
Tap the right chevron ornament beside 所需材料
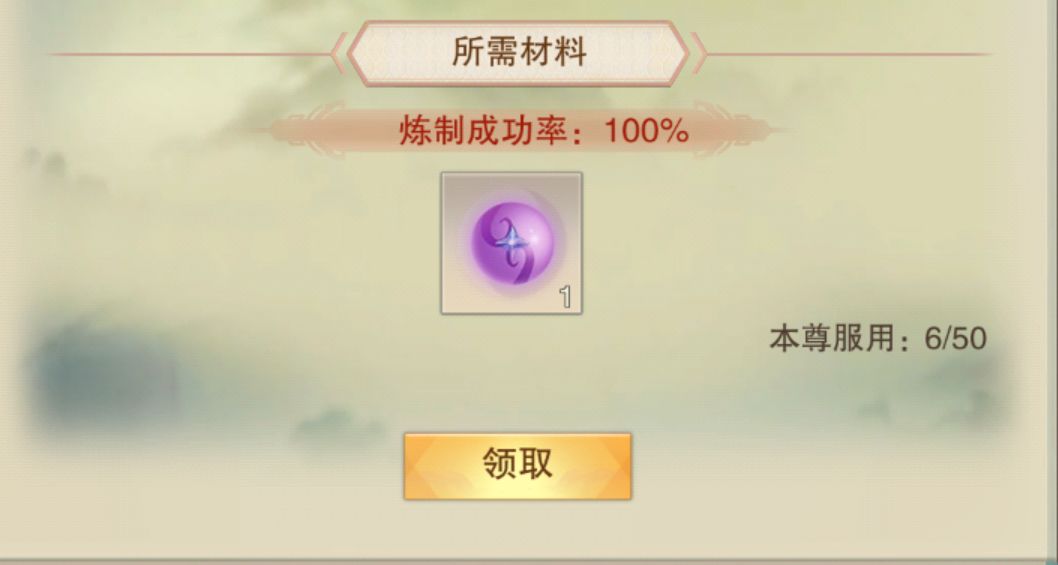698,53
